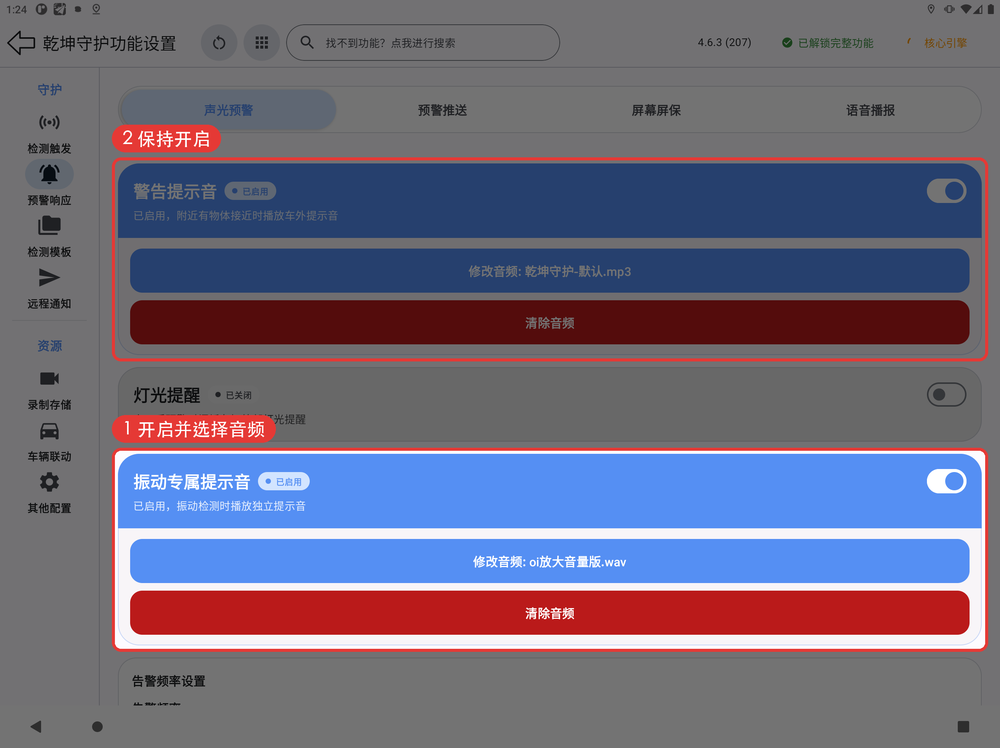1000x748 pixels.
Task: Tap green check unlocked status icon
Action: click(x=787, y=43)
